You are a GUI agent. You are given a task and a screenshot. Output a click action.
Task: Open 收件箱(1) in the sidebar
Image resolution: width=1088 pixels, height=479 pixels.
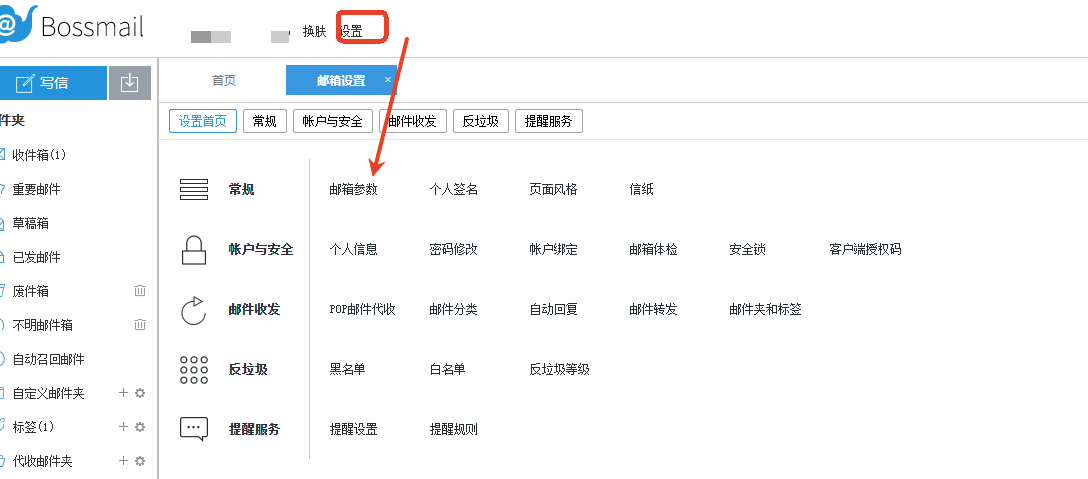pyautogui.click(x=39, y=155)
